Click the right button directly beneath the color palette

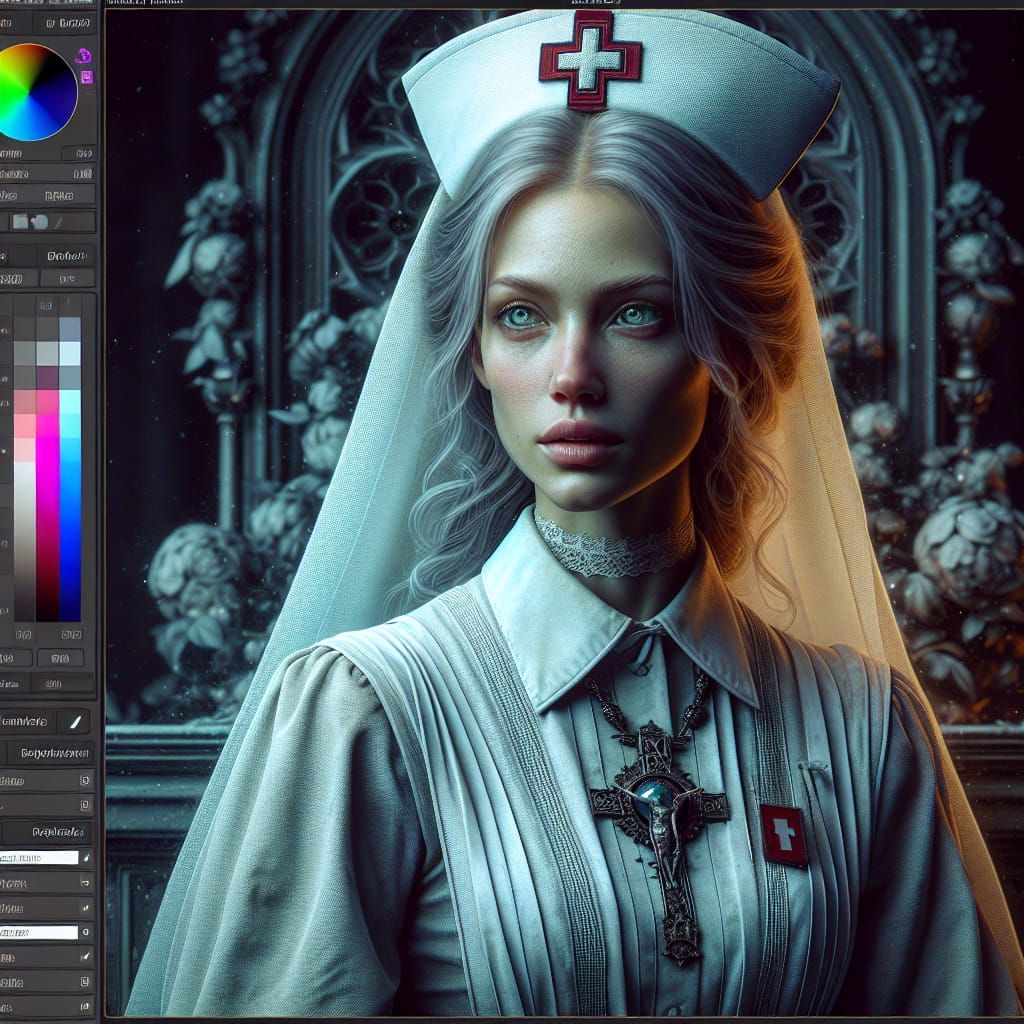60,657
